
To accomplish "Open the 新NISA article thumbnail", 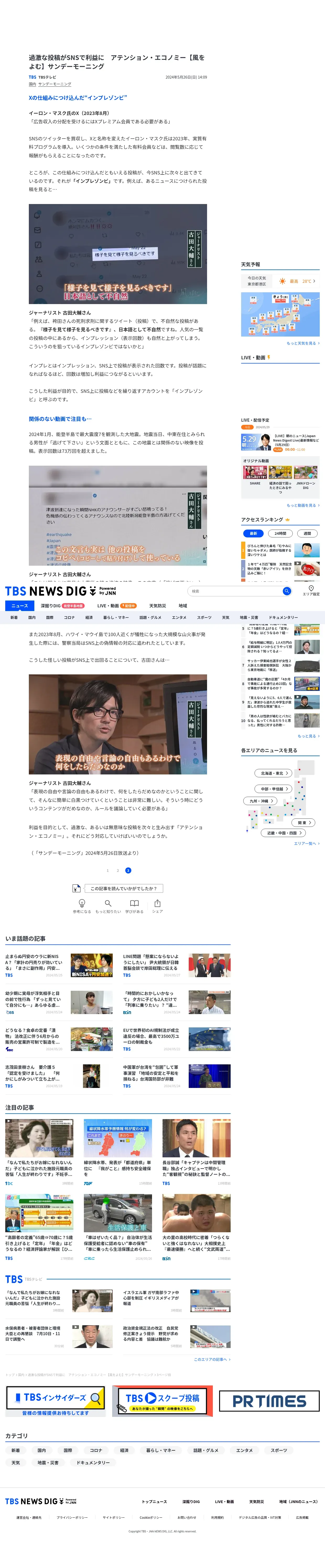I will [92, 965].
